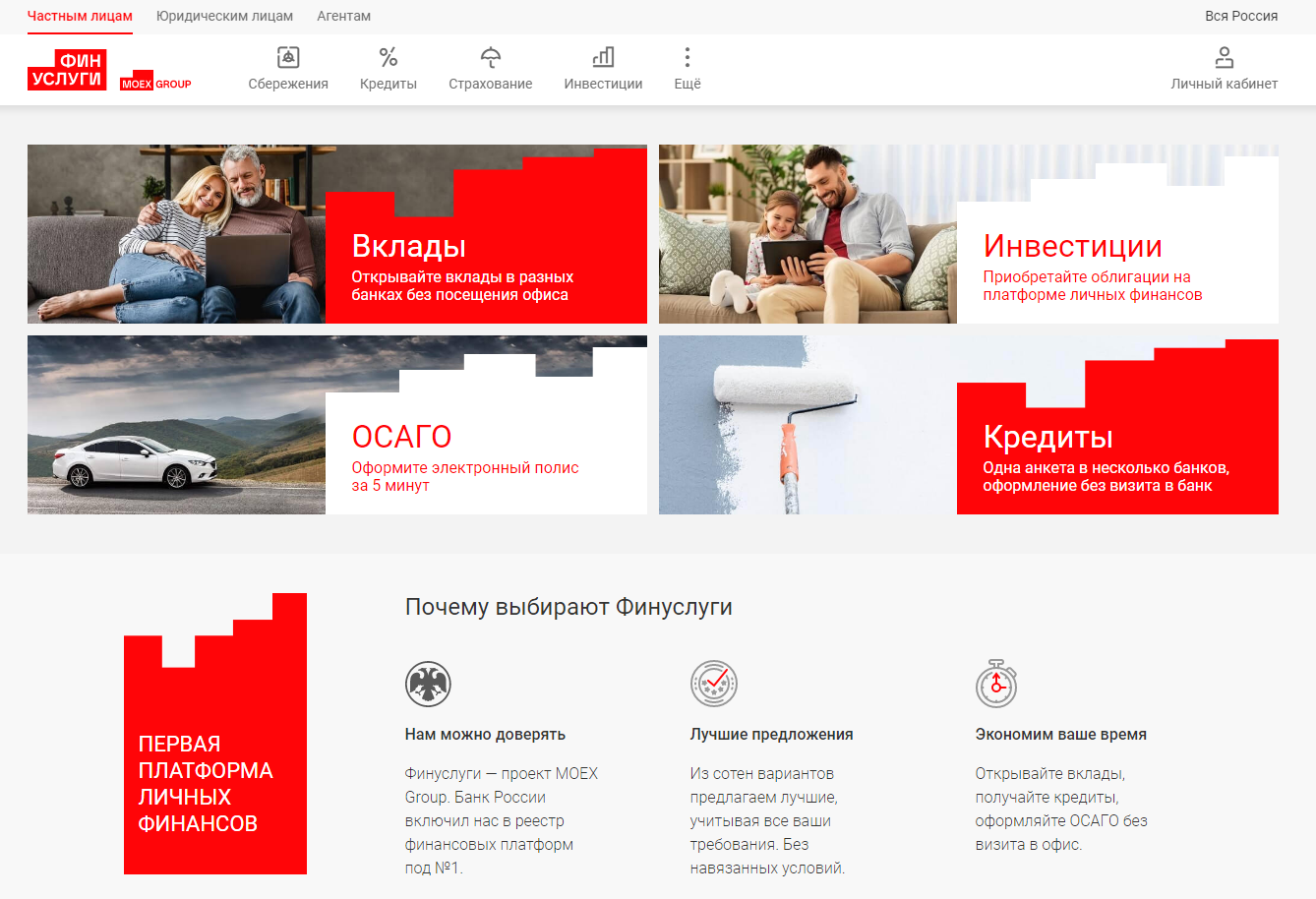The height and width of the screenshot is (899, 1316).
Task: Switch to Агентам tab
Action: click(x=343, y=17)
